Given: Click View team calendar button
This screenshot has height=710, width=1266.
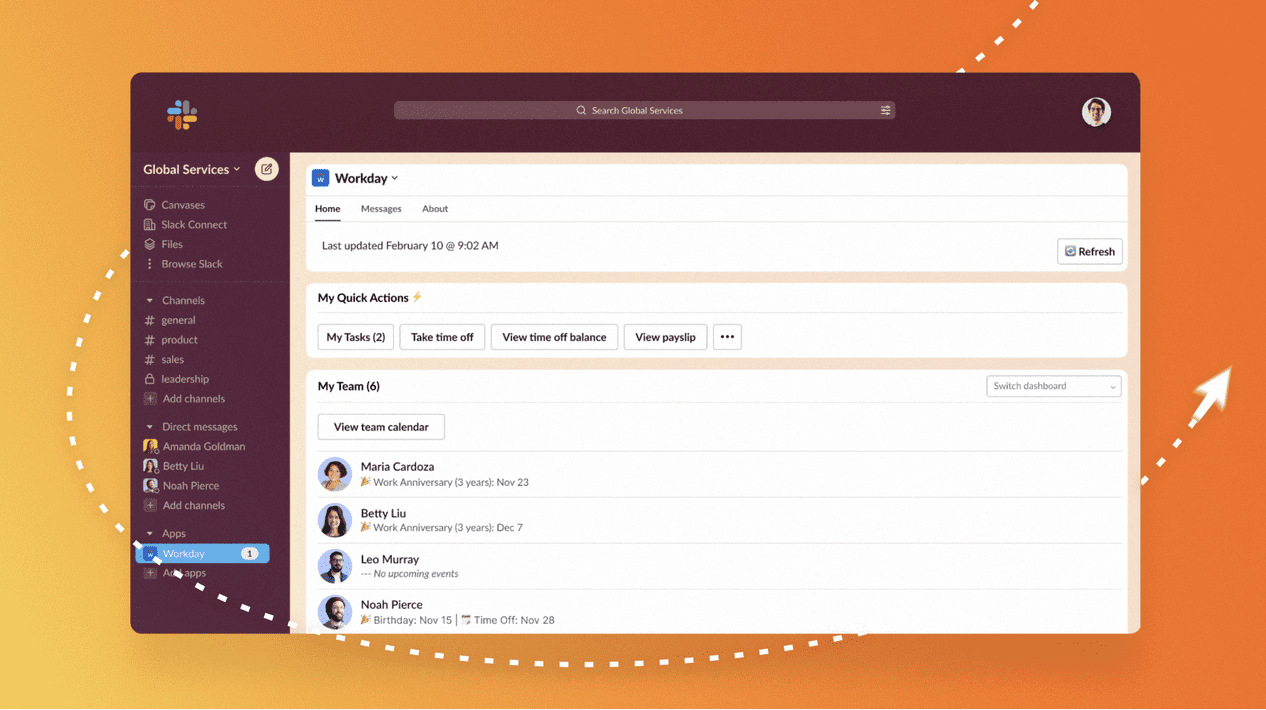Looking at the screenshot, I should click(x=381, y=427).
